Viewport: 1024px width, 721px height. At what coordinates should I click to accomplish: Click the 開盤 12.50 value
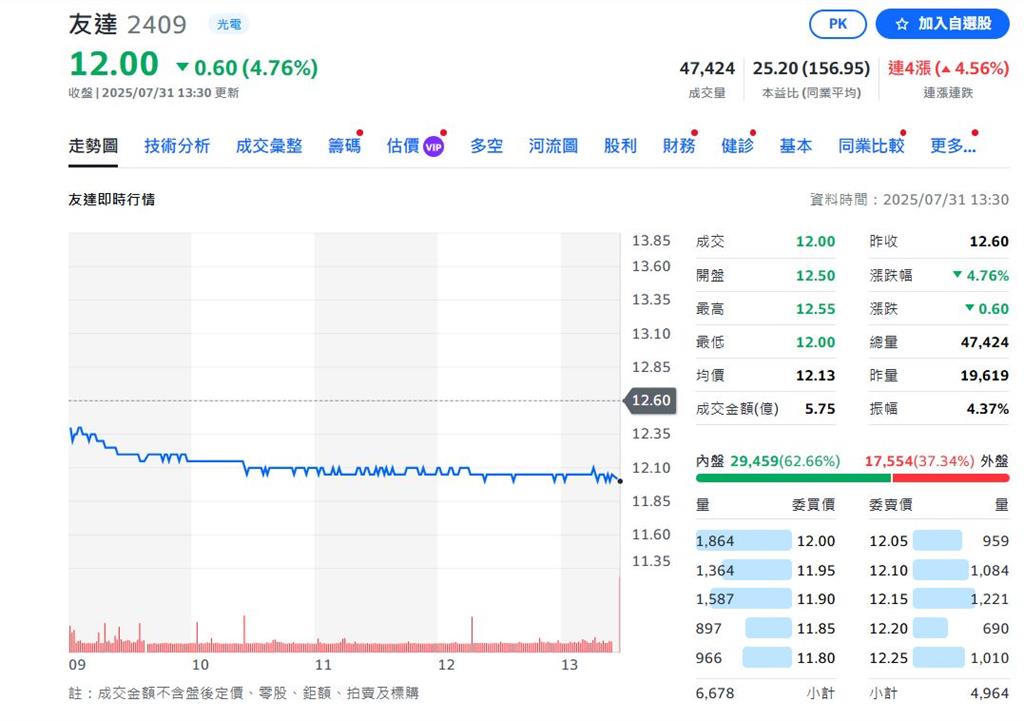pos(815,276)
